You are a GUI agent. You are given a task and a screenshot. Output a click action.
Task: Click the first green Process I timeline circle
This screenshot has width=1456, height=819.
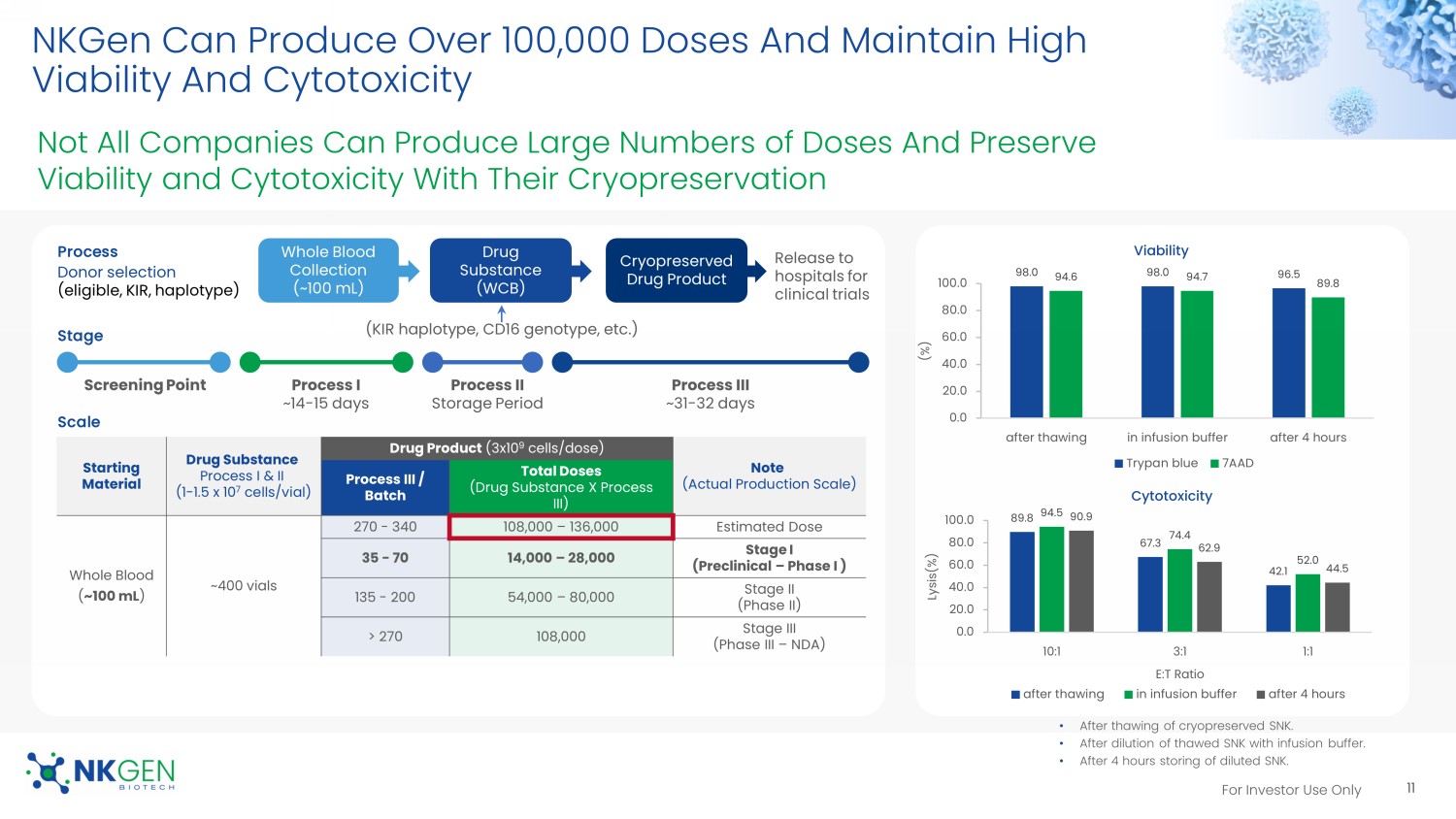[x=250, y=363]
